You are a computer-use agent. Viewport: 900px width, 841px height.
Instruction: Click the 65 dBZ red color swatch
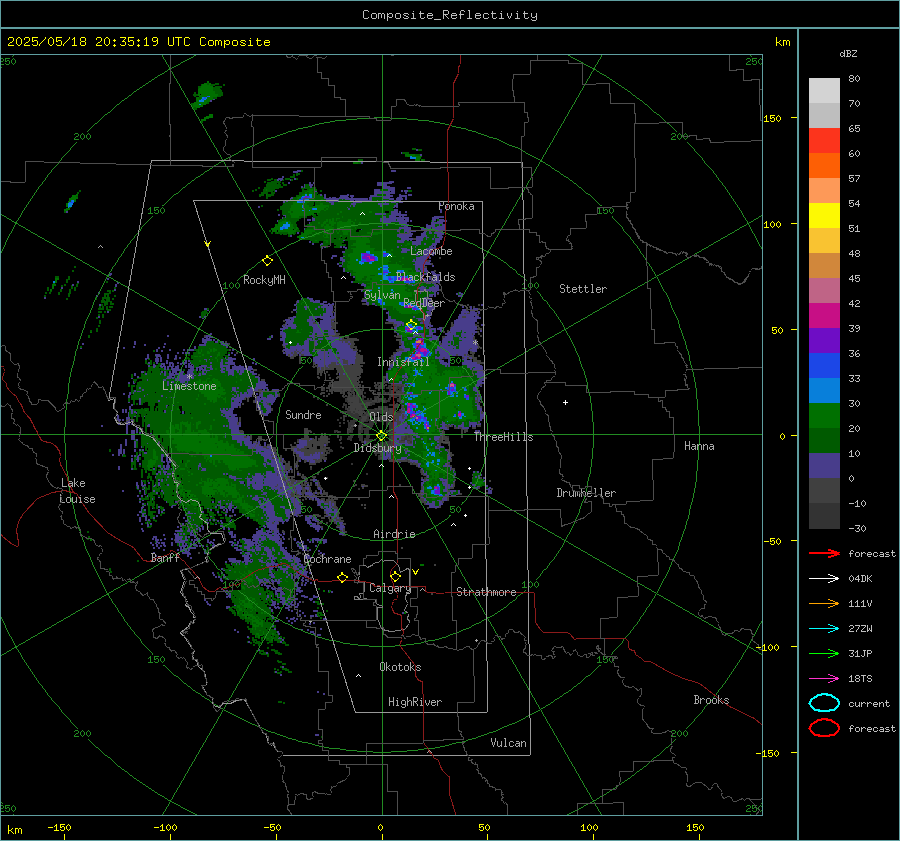[x=824, y=141]
